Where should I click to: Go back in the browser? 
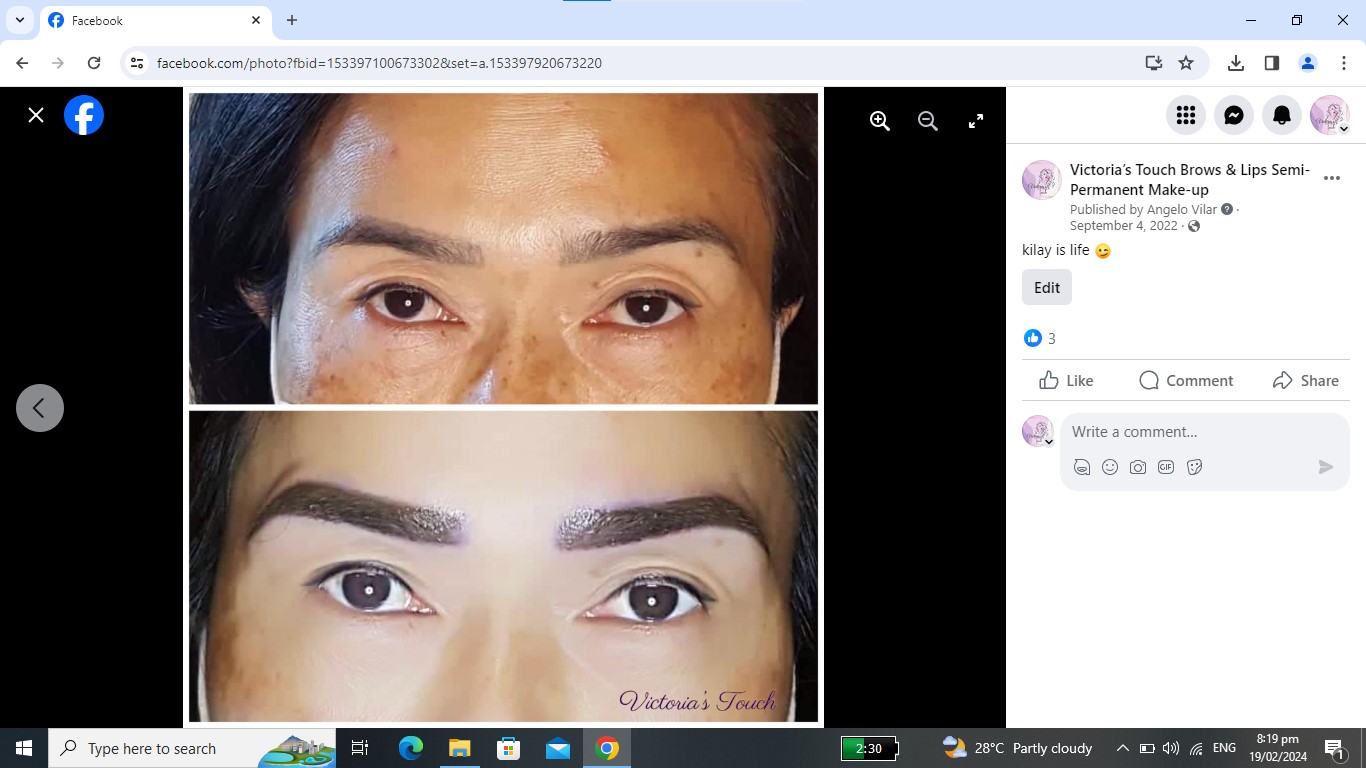pos(22,63)
